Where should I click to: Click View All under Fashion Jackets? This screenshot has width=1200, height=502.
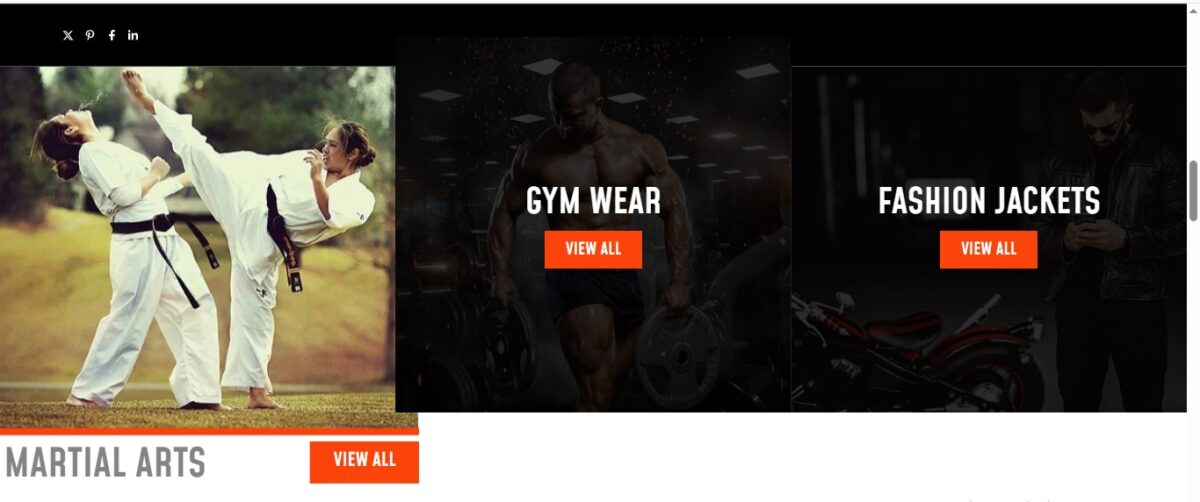coord(988,249)
